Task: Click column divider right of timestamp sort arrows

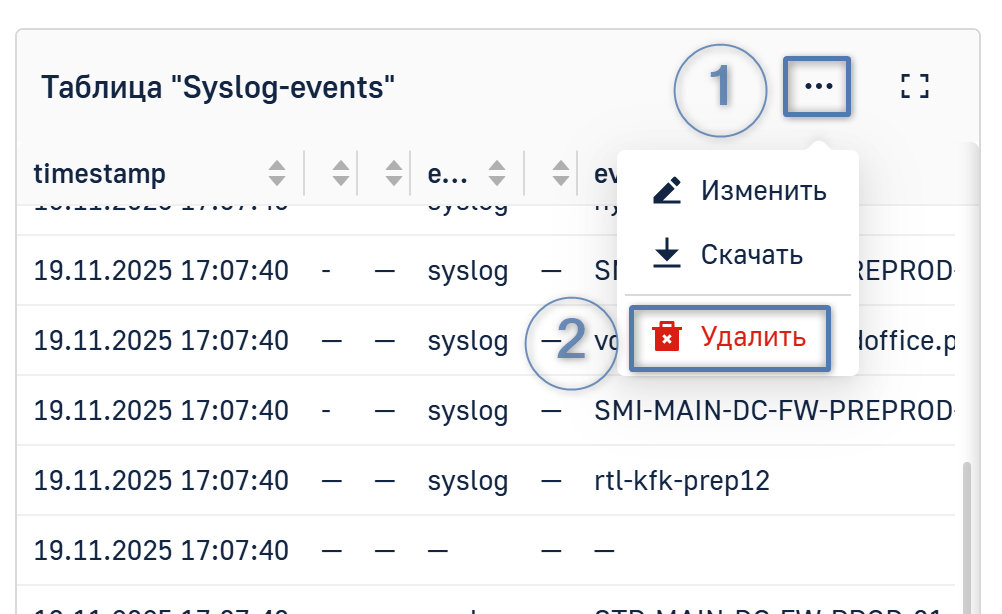Action: click(x=304, y=173)
